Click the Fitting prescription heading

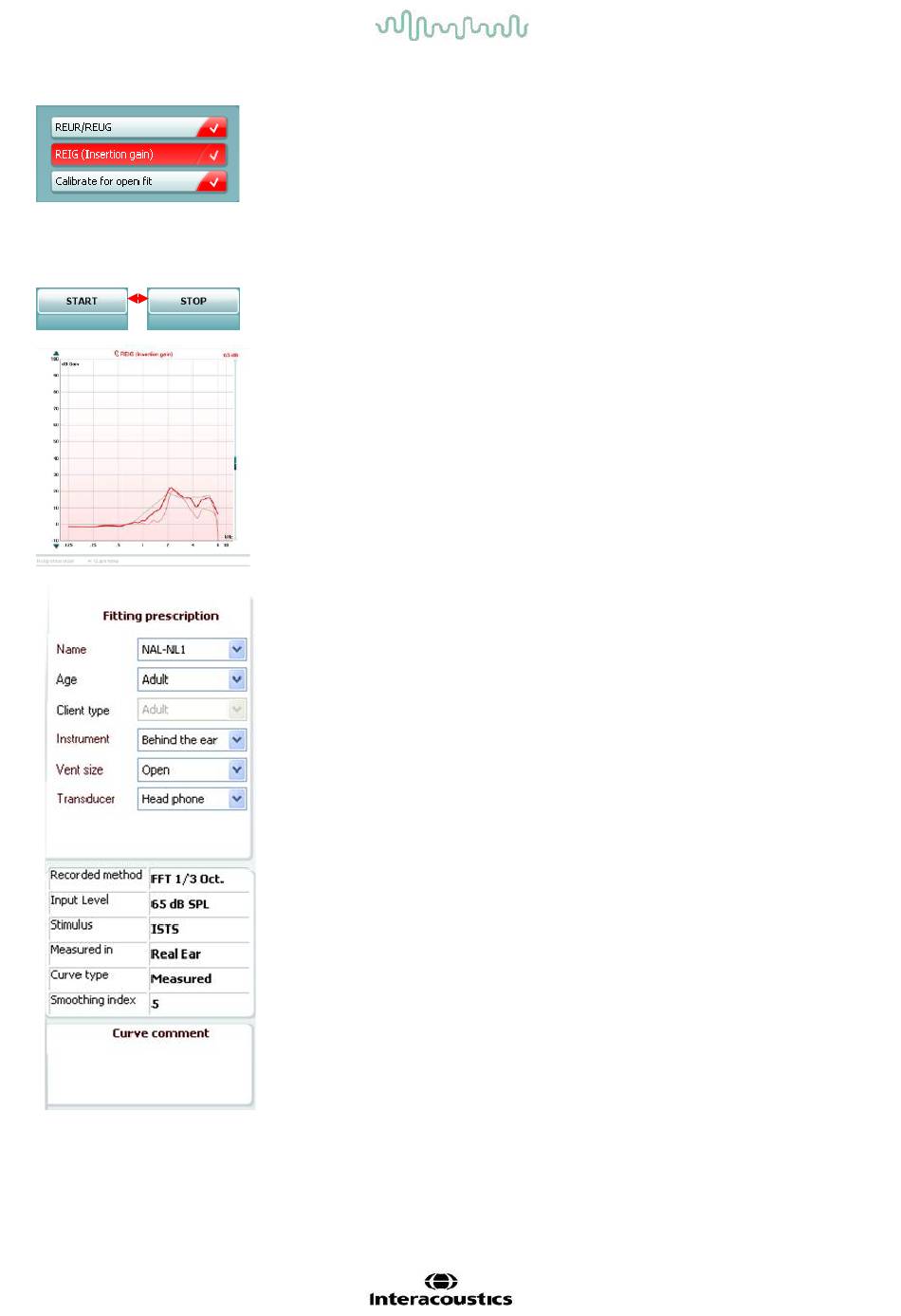tap(160, 616)
